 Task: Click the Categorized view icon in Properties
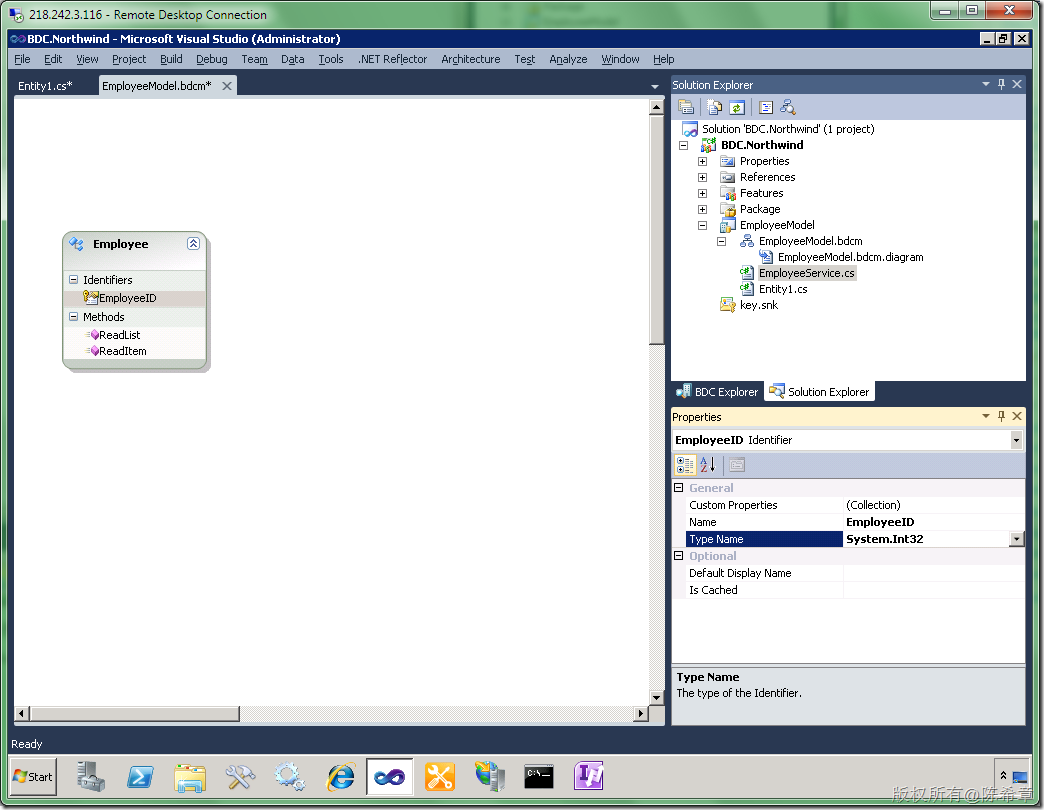pyautogui.click(x=685, y=465)
